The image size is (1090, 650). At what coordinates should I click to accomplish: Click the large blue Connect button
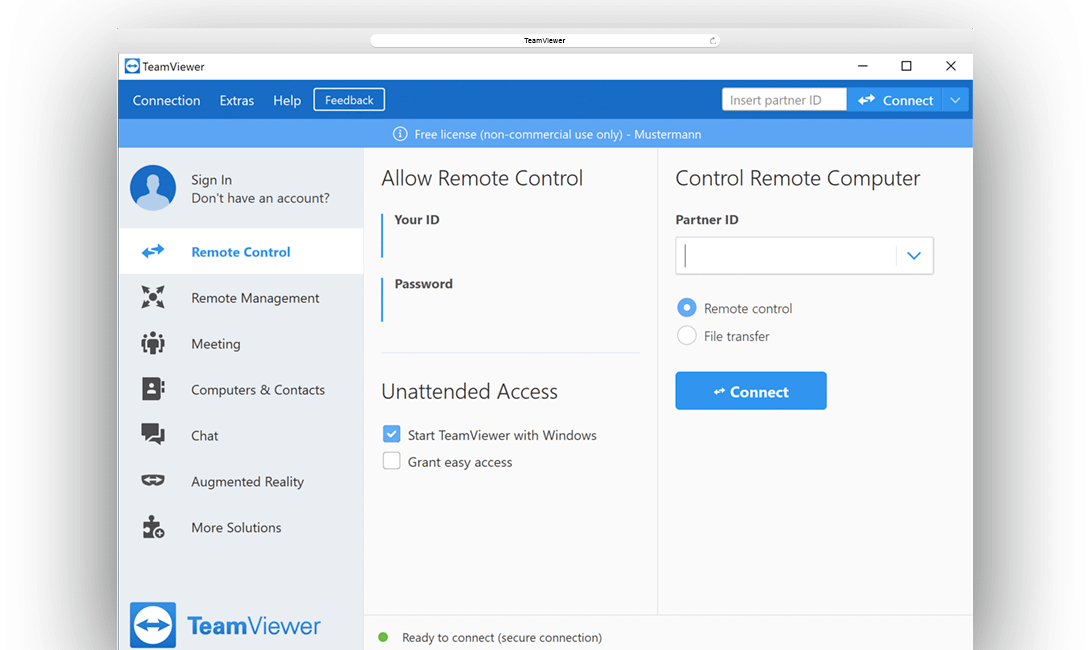pos(751,391)
